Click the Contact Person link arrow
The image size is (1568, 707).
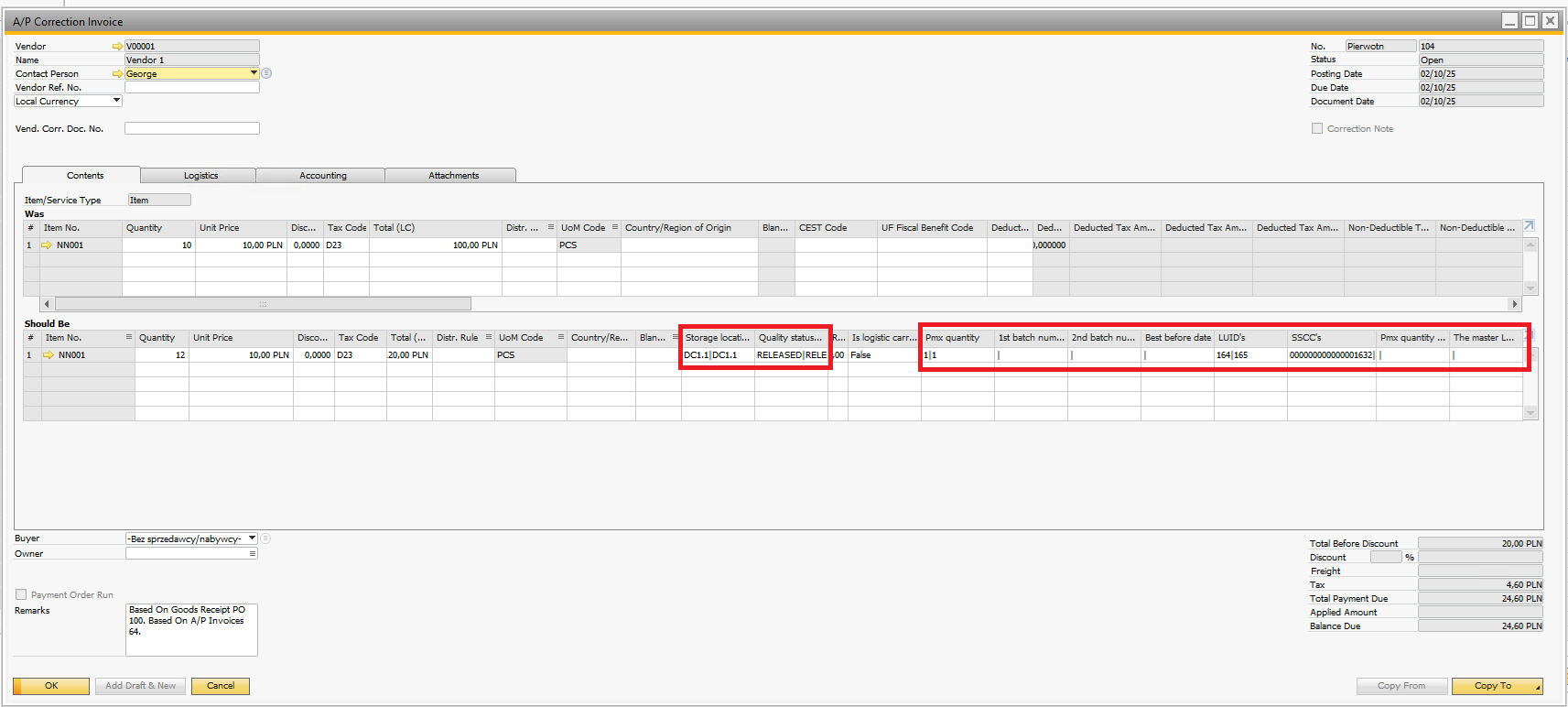click(117, 74)
